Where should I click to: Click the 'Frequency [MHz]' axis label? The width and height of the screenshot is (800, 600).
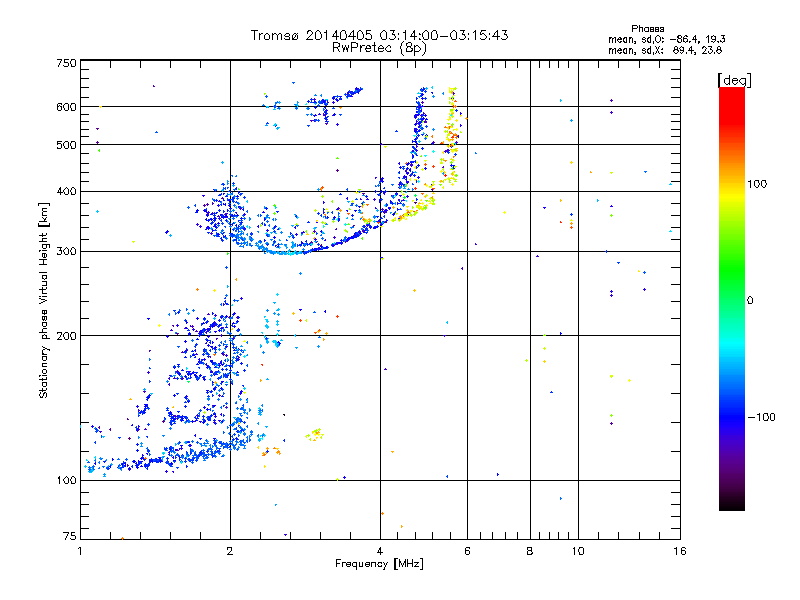pos(379,564)
